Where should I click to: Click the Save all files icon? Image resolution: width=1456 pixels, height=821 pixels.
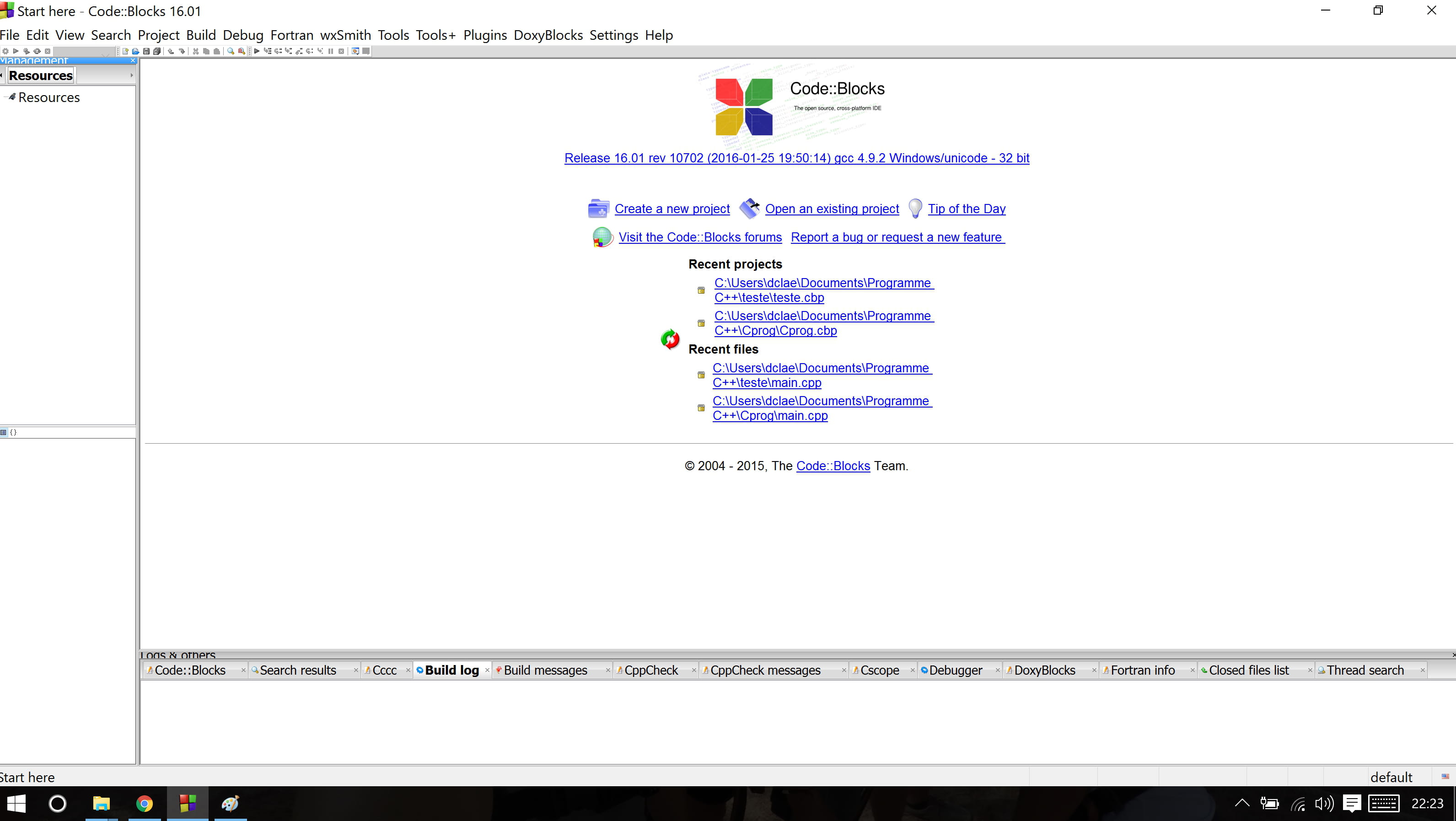[157, 51]
